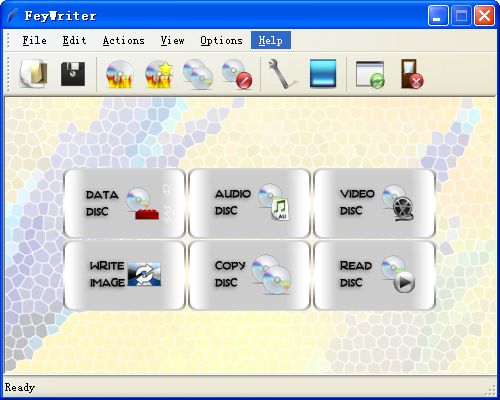Click the blue panel view icon

[x=323, y=73]
